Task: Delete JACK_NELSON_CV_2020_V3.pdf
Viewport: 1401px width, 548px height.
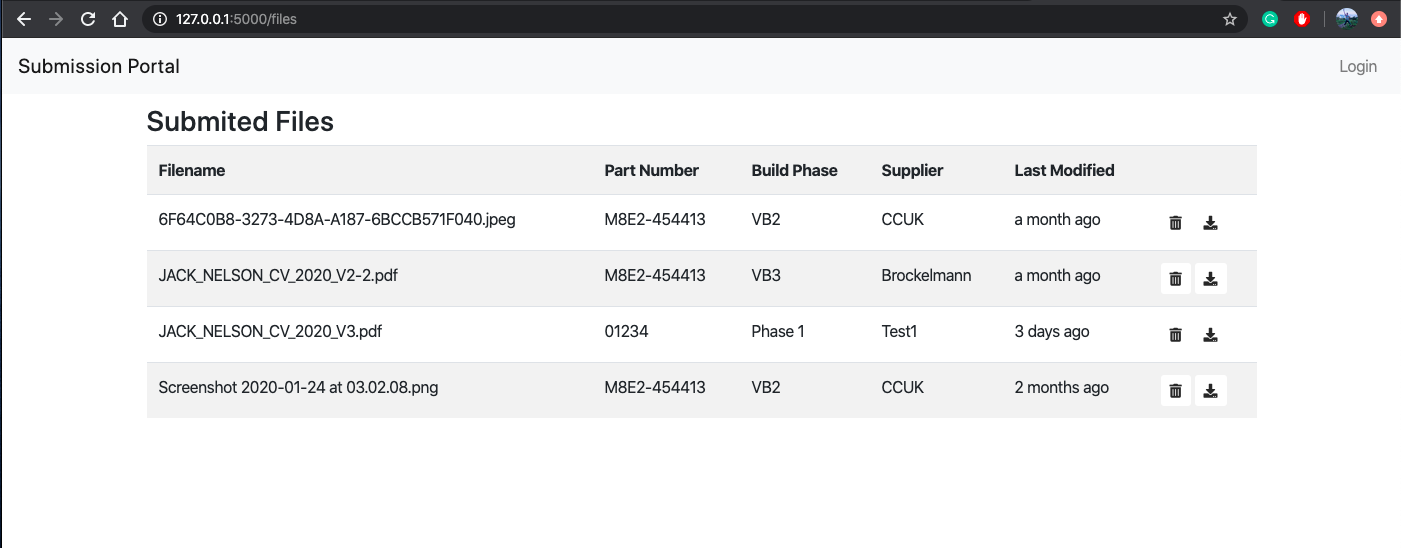Action: [1176, 335]
